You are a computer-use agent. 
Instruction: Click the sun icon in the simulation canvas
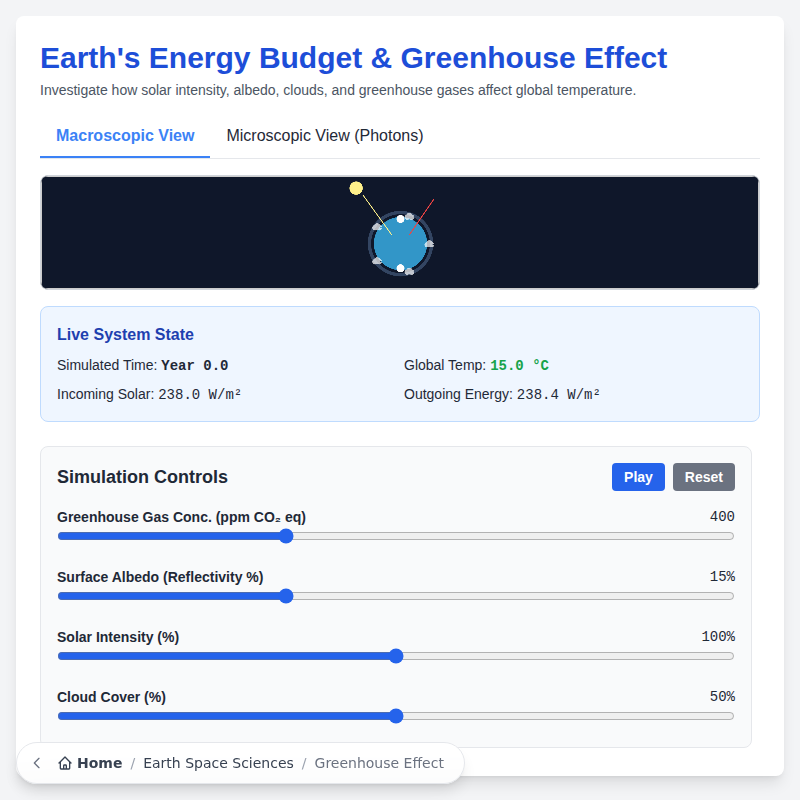pos(356,187)
